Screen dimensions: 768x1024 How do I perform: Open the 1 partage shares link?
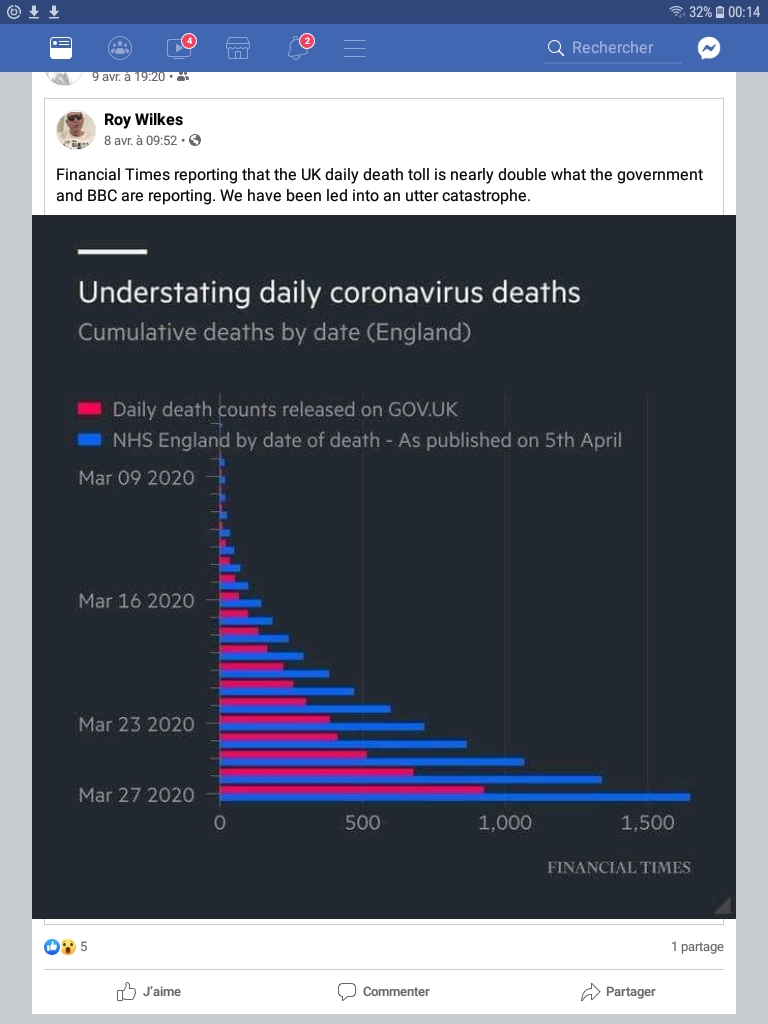click(697, 946)
